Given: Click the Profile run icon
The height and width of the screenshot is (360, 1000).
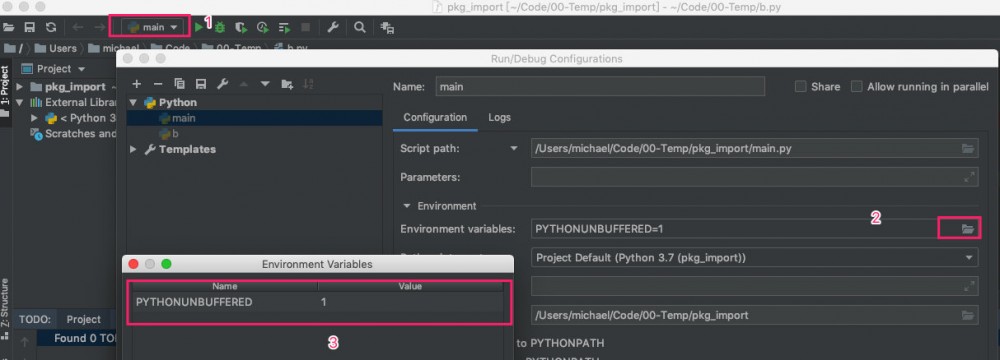Looking at the screenshot, I should [x=263, y=27].
